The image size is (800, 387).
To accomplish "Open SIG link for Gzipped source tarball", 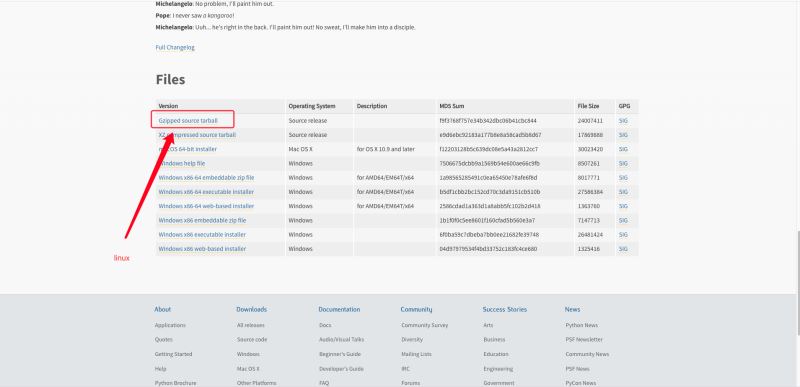I will [623, 121].
